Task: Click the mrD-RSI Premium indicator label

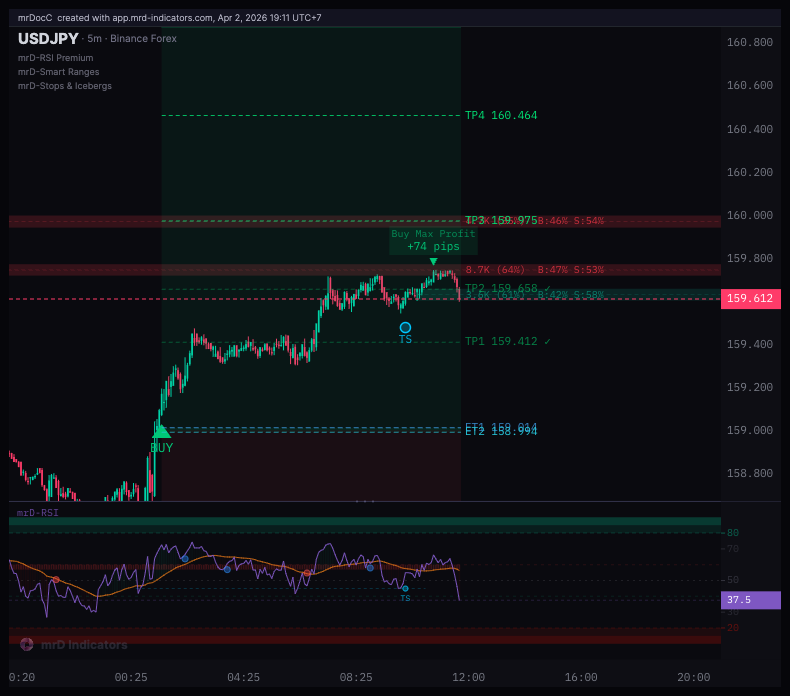Action: (55, 58)
